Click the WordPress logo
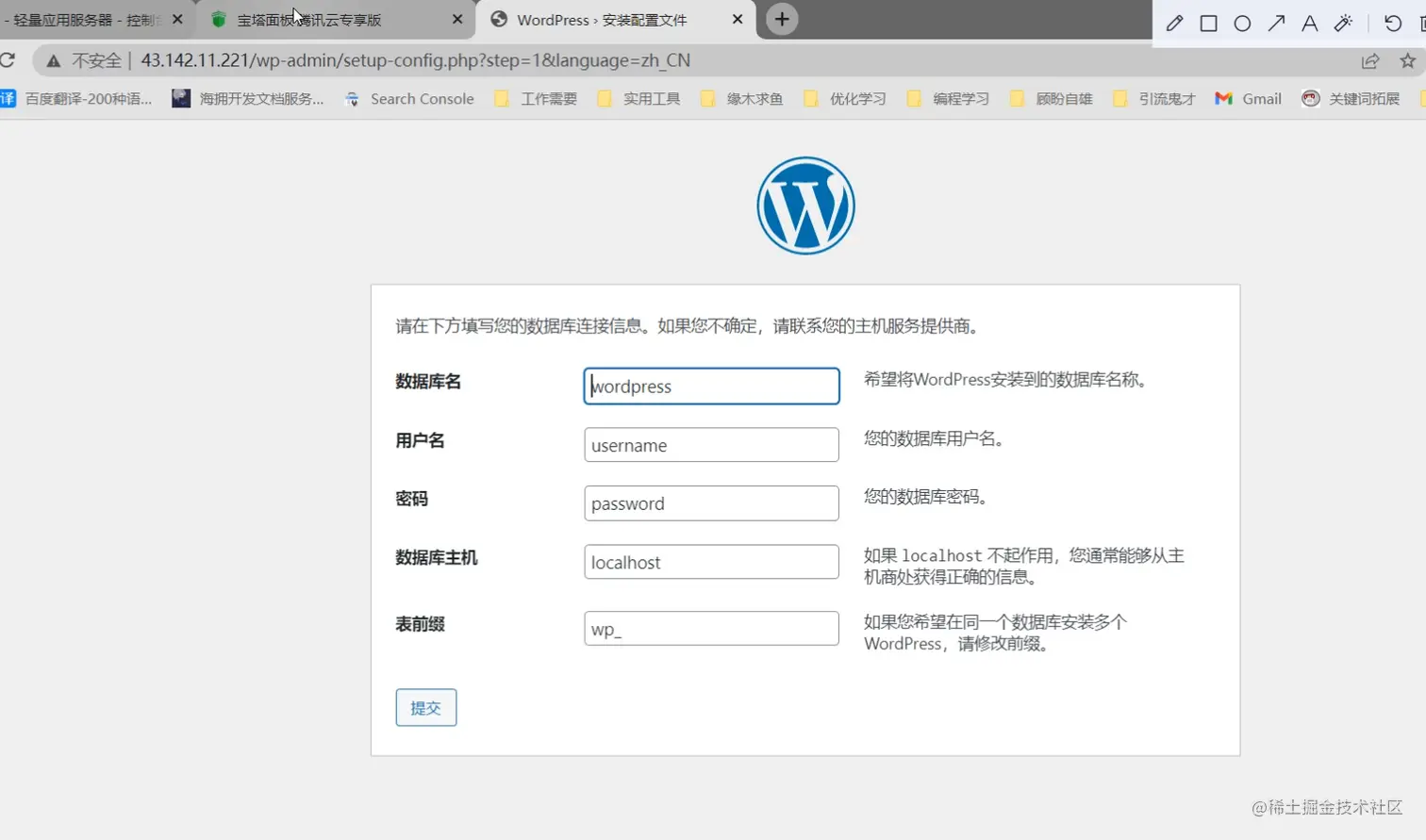1426x840 pixels. point(805,206)
